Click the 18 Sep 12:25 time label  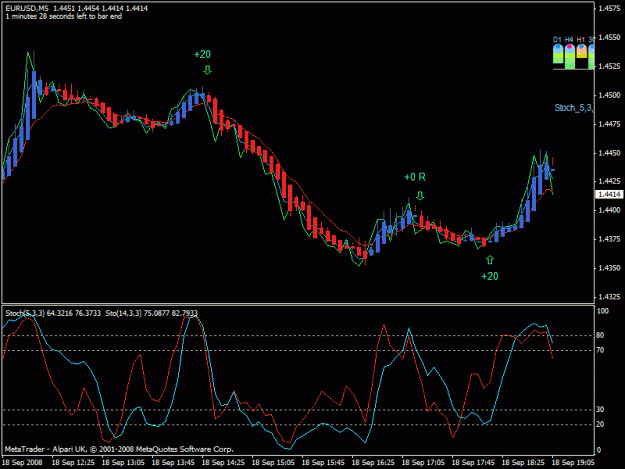[x=73, y=463]
